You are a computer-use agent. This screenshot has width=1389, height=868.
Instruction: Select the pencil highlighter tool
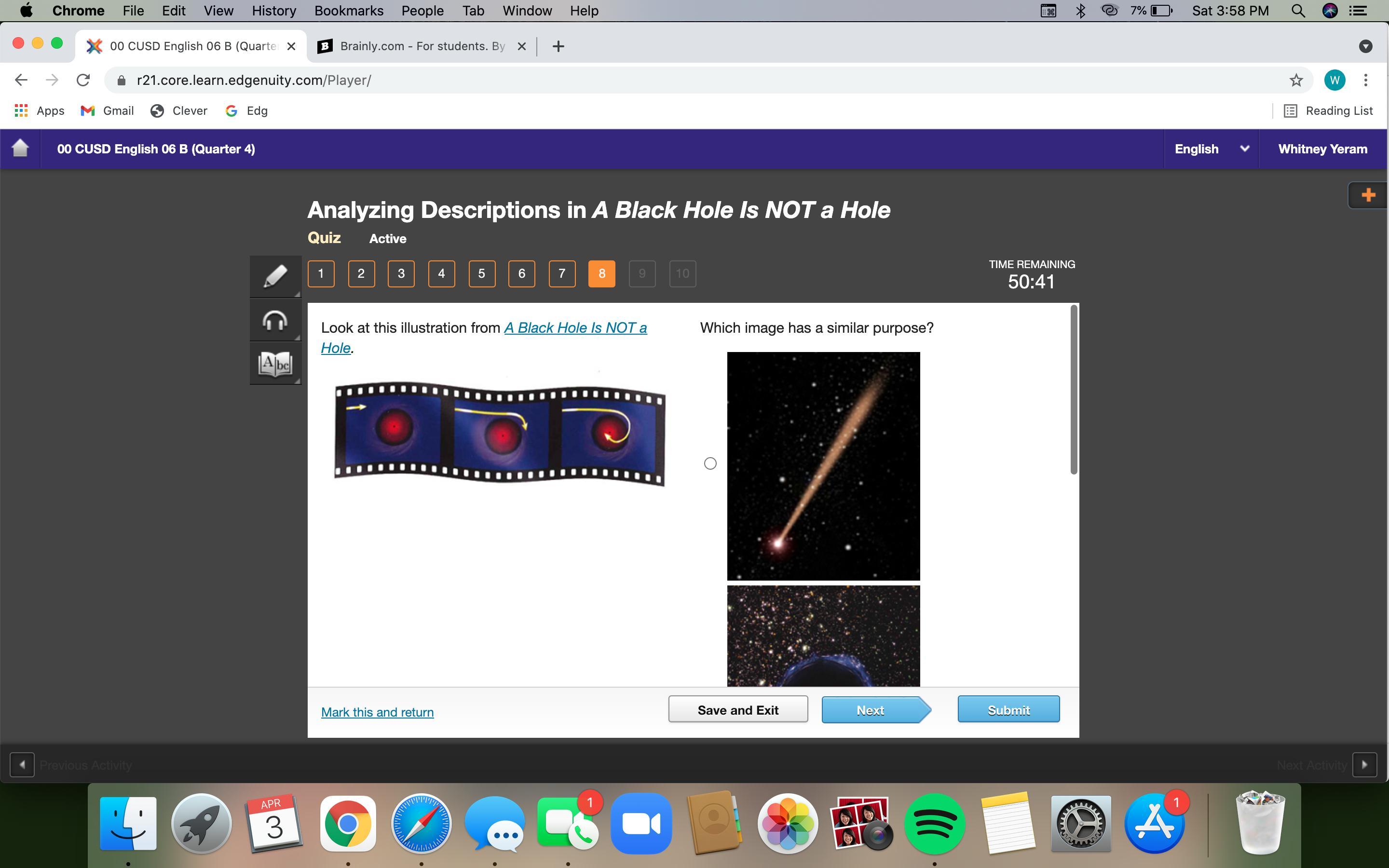coord(275,276)
